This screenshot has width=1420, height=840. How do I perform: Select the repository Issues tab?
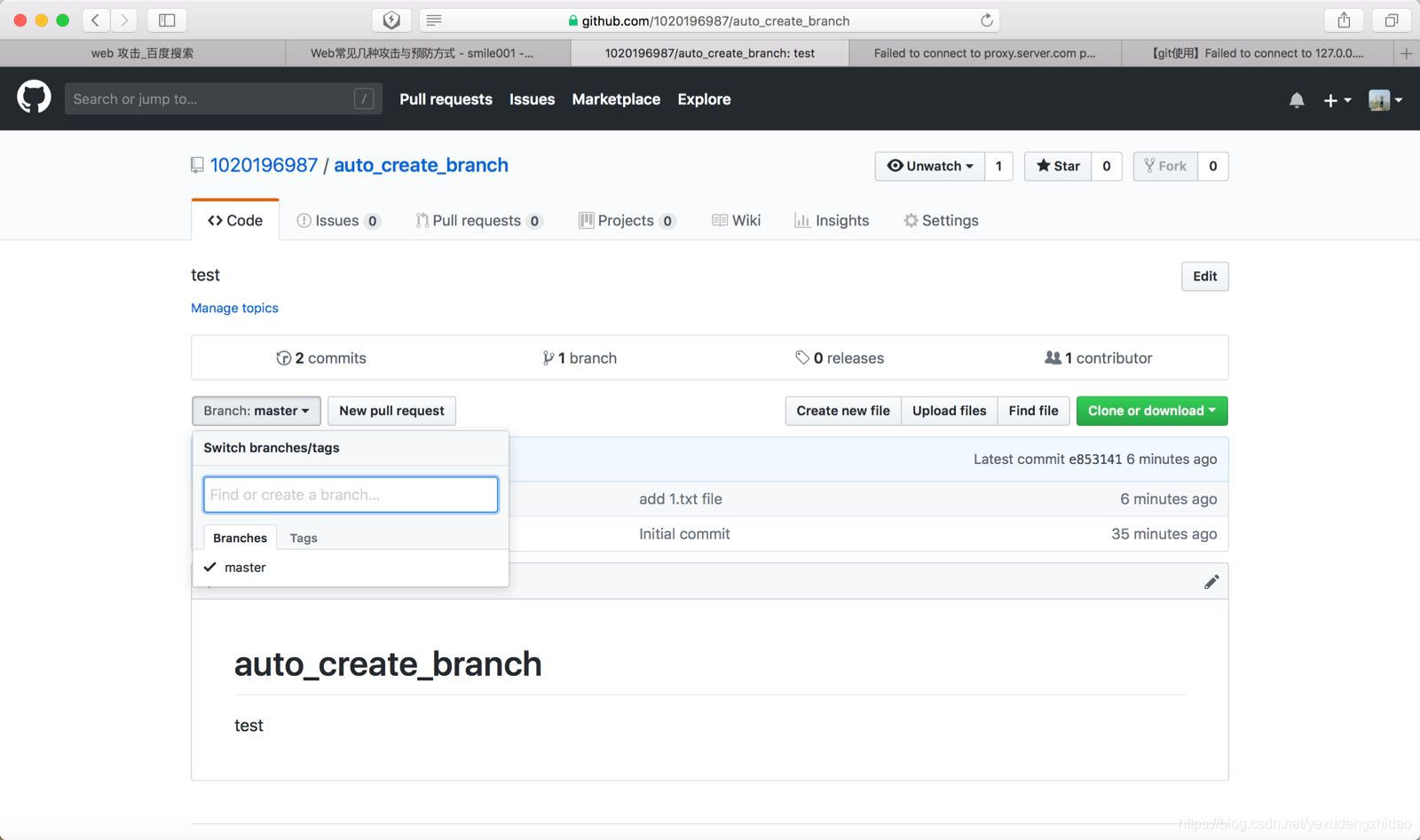338,220
